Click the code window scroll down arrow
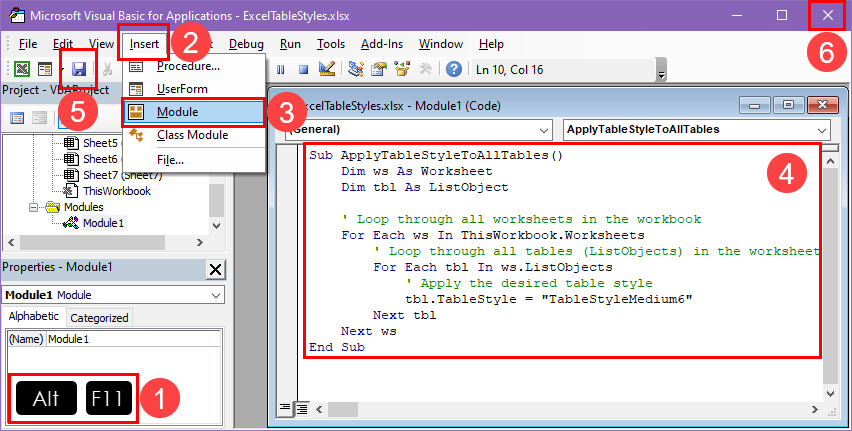 pos(830,393)
